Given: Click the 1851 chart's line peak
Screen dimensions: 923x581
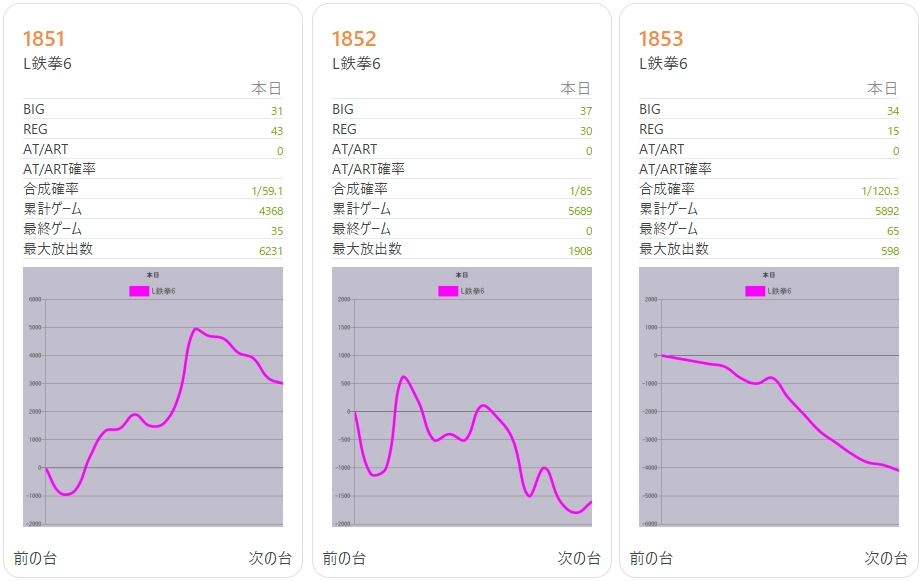Looking at the screenshot, I should 196,329.
